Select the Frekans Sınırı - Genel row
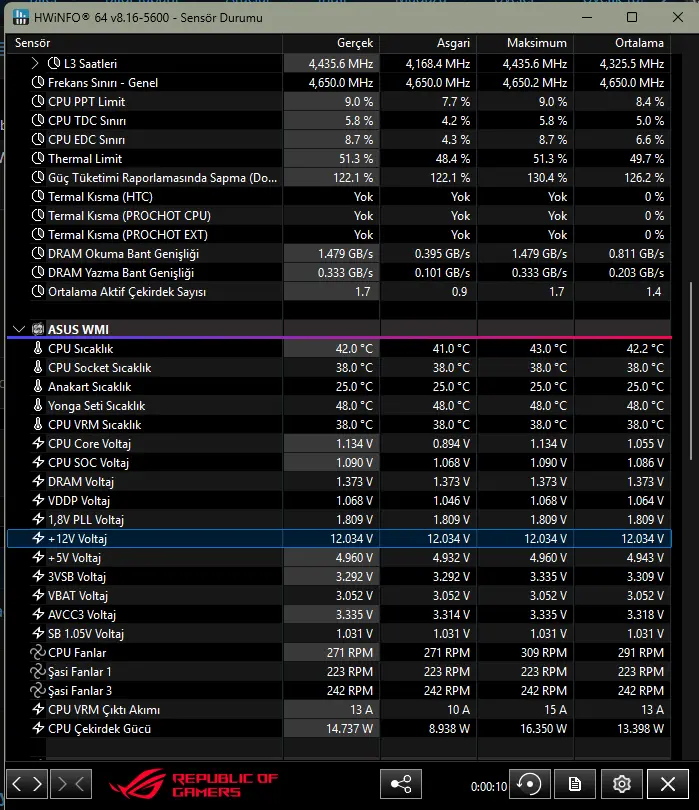 339,83
